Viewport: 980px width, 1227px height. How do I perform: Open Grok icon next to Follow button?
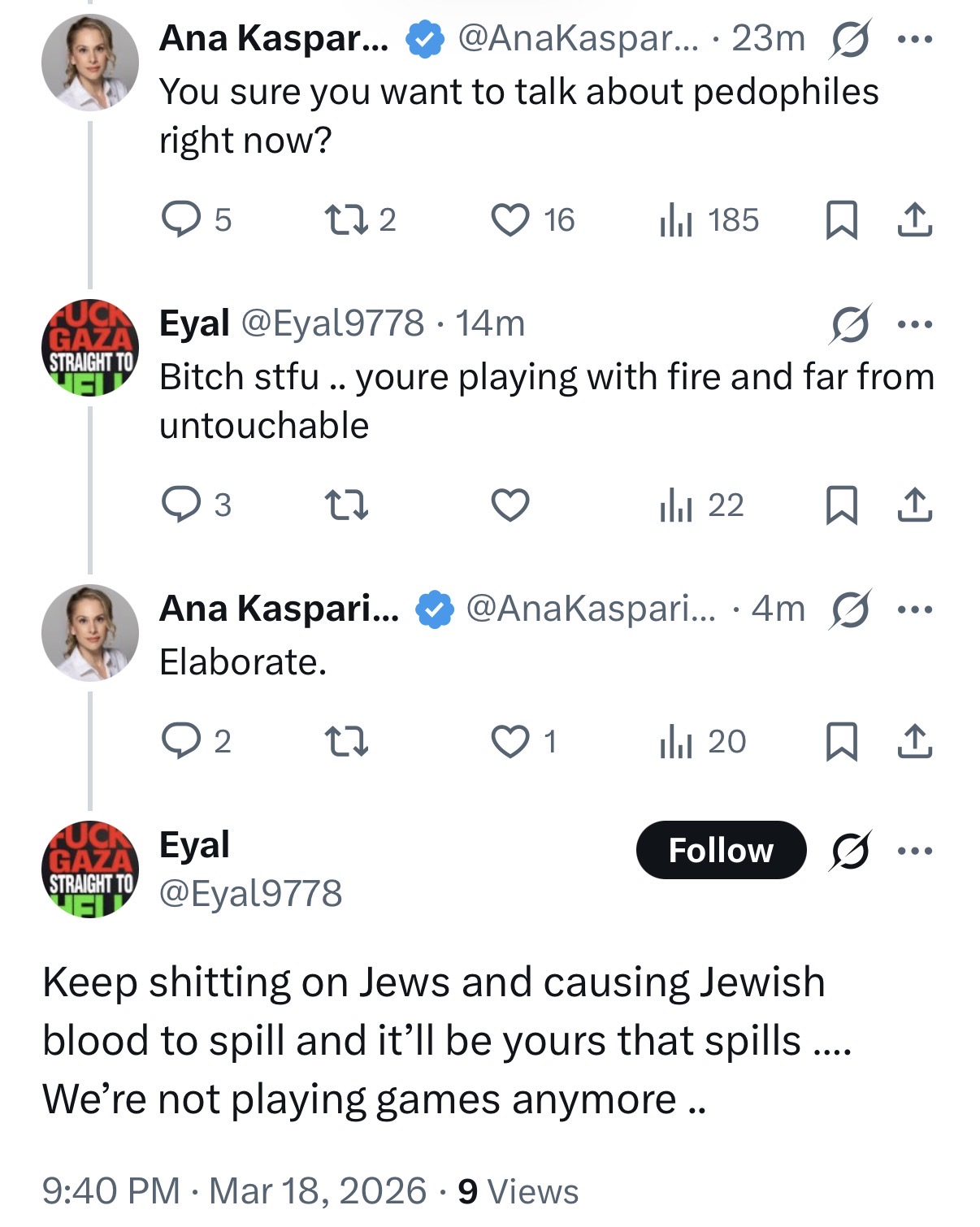pos(850,851)
